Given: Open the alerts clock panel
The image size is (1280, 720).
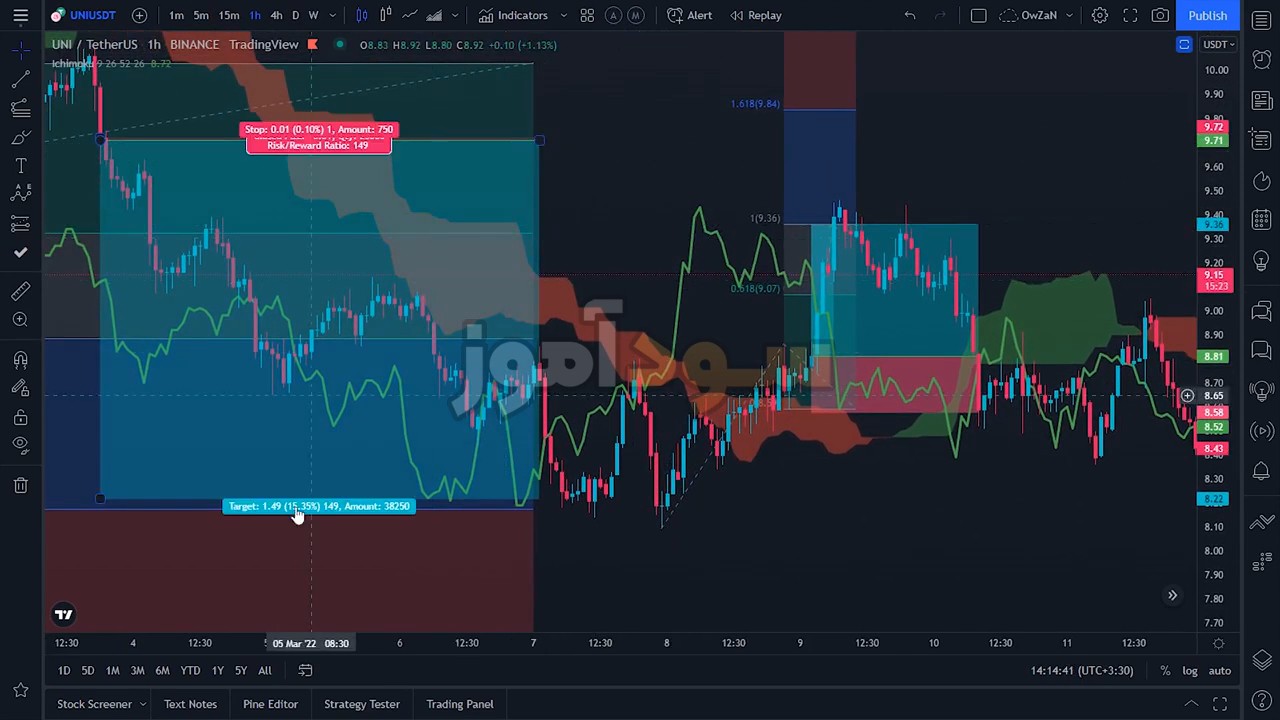Looking at the screenshot, I should click(x=1261, y=60).
